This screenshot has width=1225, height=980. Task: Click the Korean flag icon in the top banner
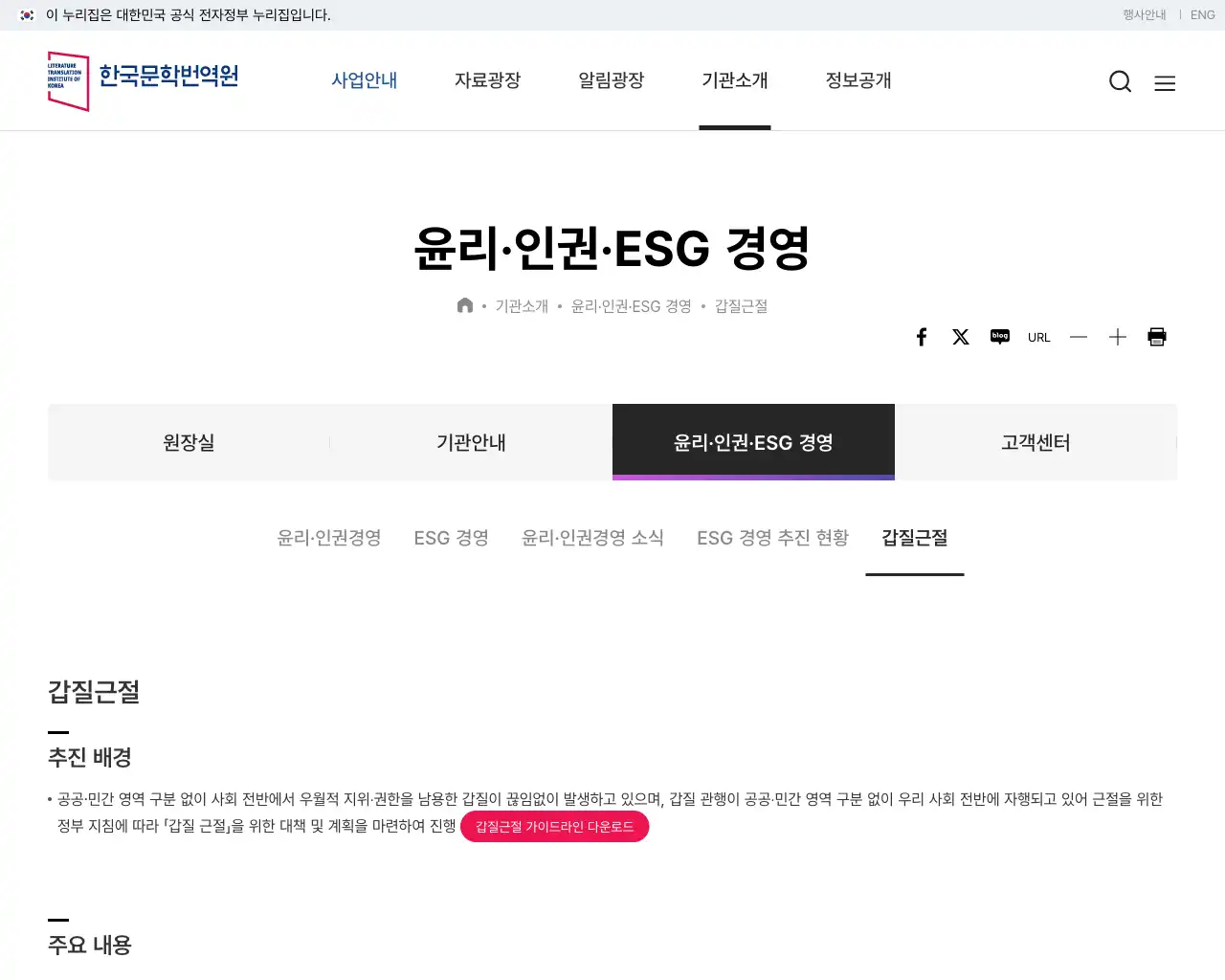click(28, 15)
